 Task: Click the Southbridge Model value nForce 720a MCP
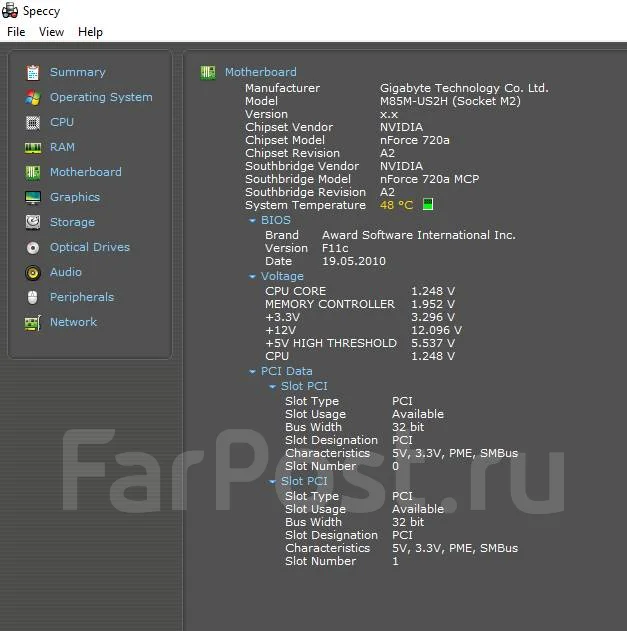pos(430,179)
